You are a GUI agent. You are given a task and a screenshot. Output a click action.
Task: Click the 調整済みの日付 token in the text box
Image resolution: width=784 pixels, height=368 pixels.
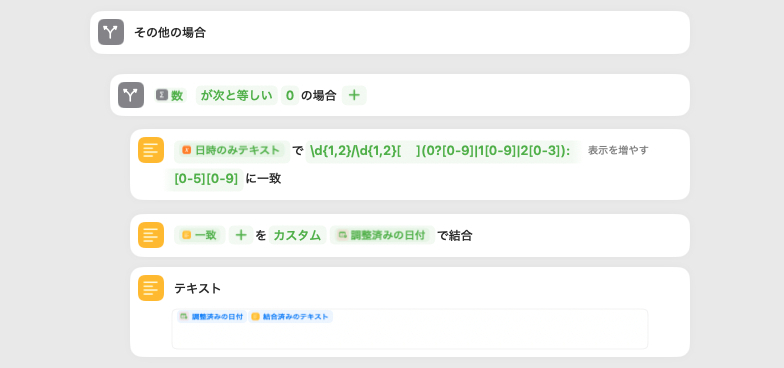tap(212, 316)
